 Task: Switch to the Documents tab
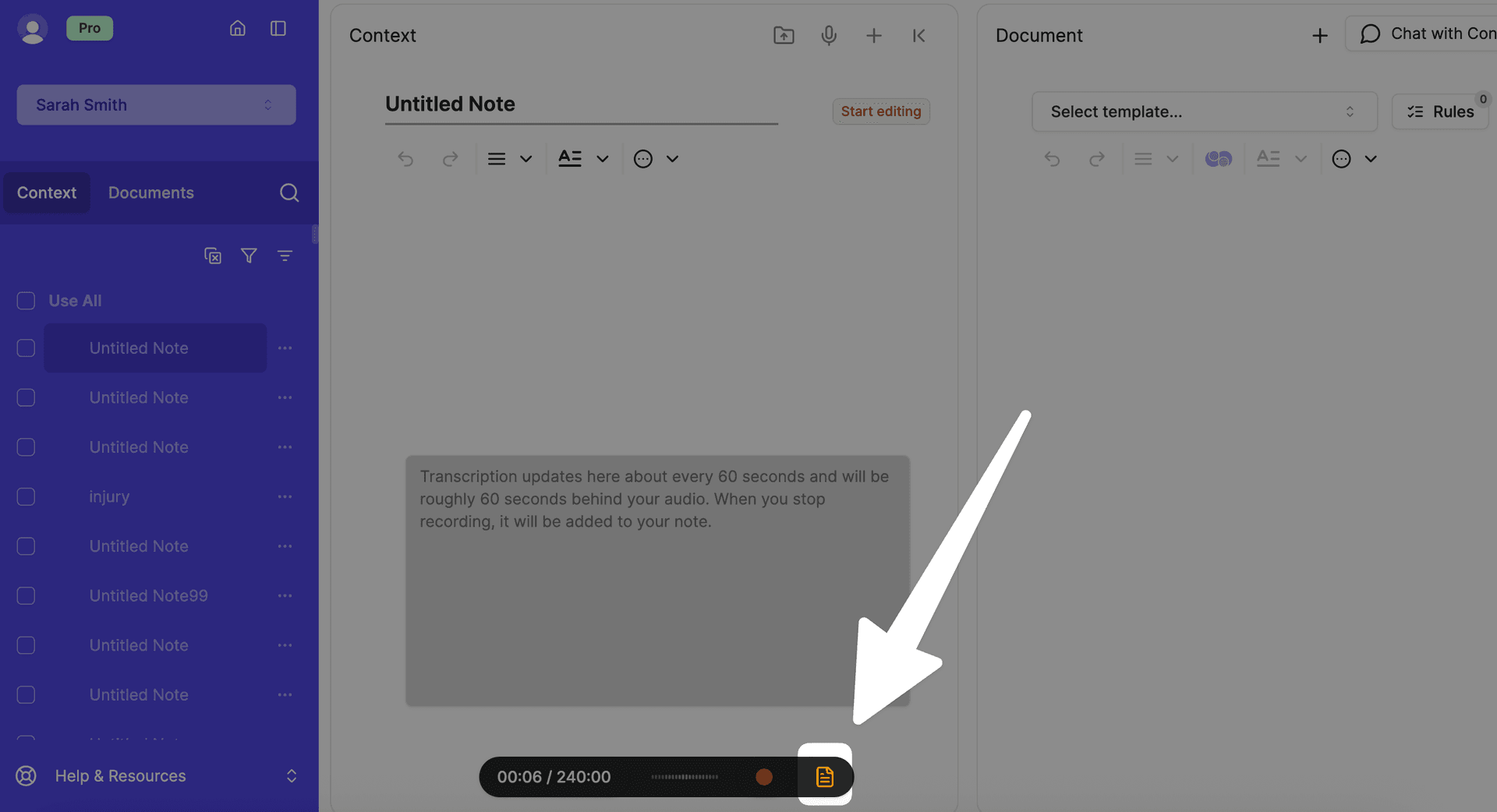[x=150, y=192]
